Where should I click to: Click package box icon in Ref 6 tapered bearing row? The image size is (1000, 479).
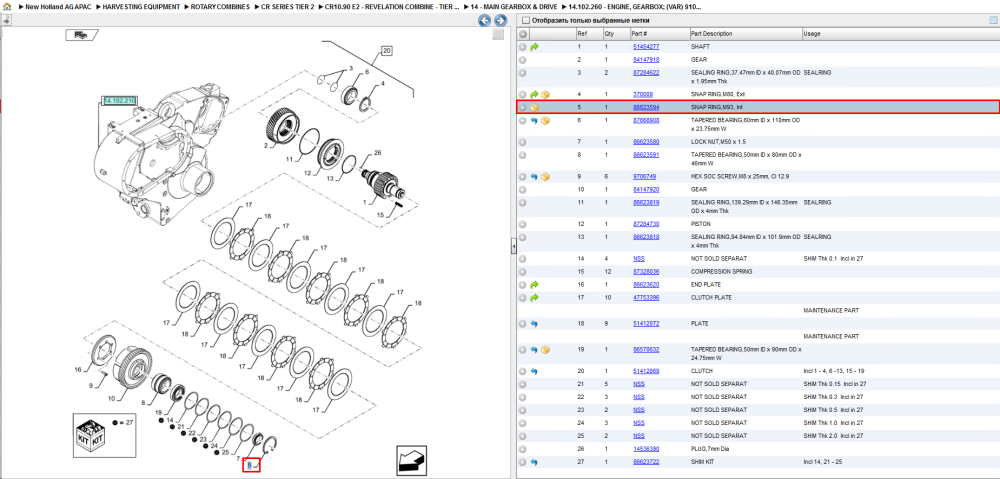[x=545, y=121]
